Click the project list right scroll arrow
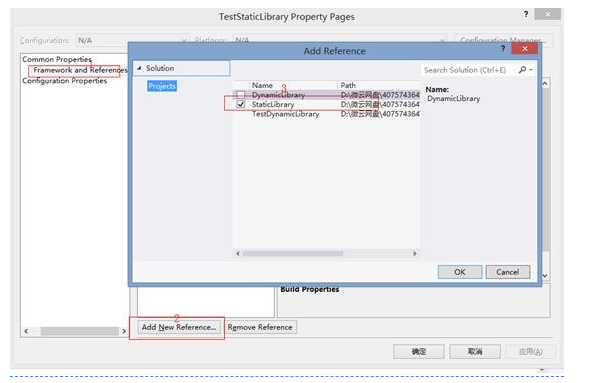The image size is (593, 383). pyautogui.click(x=415, y=253)
